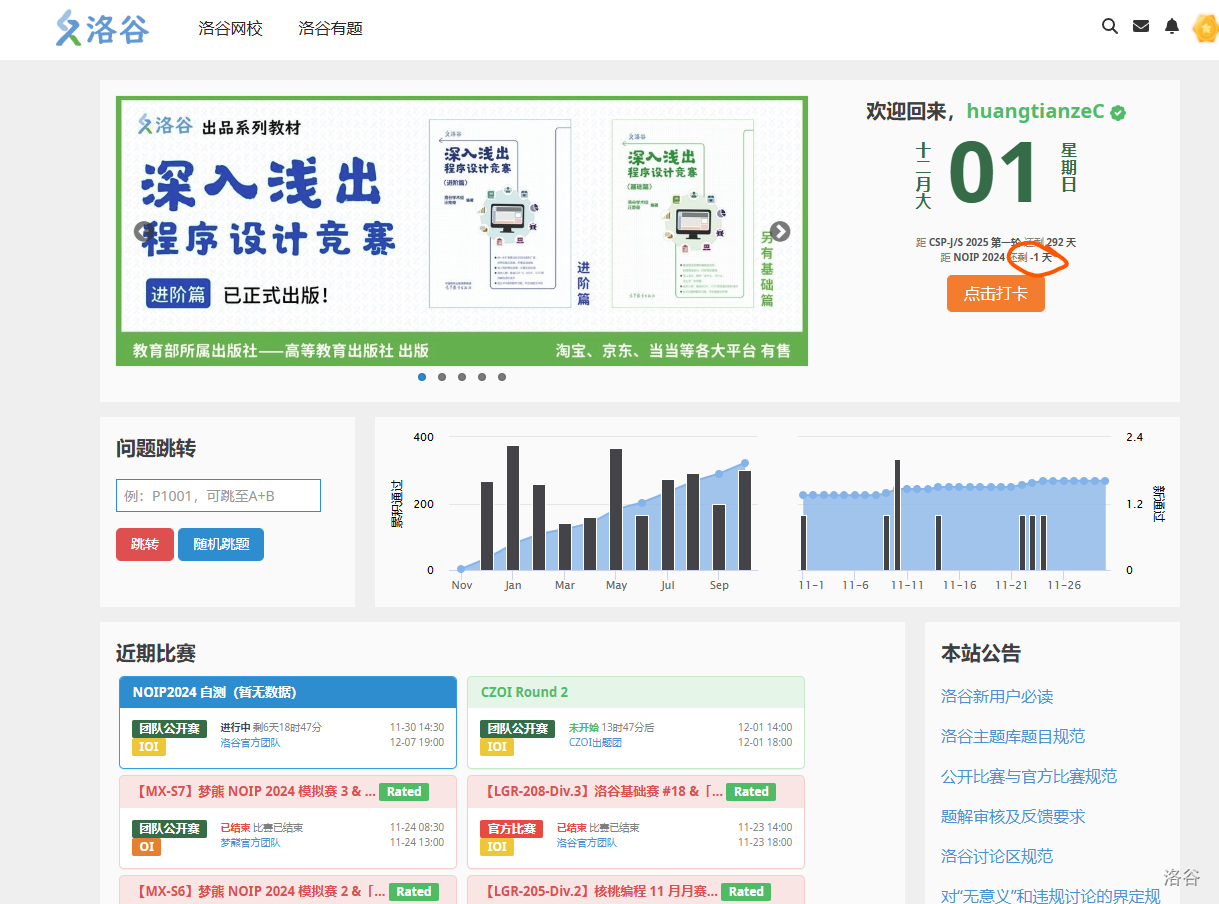Open the notifications bell icon
Image resolution: width=1219 pixels, height=904 pixels.
point(1172,27)
